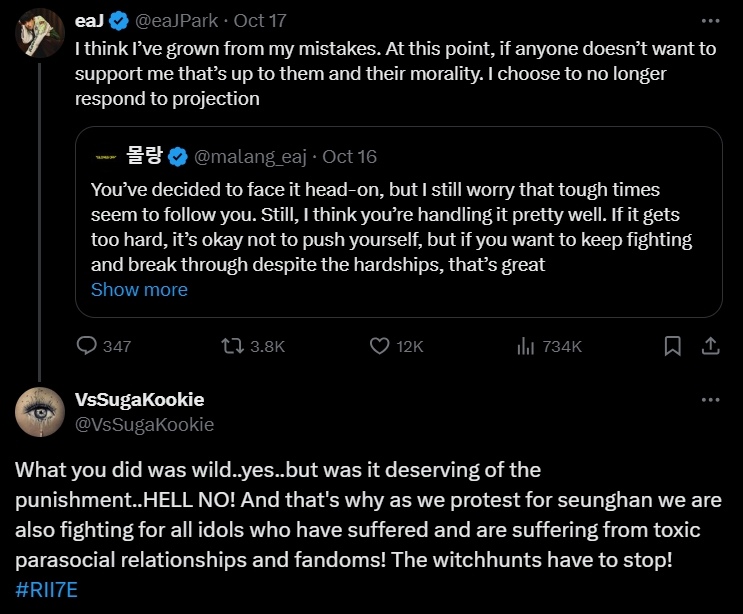Click the share icon on eaJ's tweet
The width and height of the screenshot is (743, 614).
click(710, 346)
